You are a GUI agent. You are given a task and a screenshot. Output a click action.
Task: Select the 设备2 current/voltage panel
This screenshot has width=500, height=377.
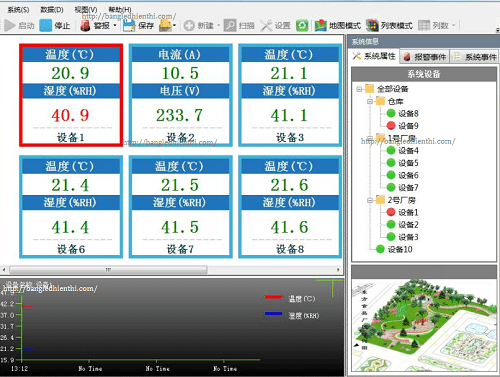click(x=180, y=95)
